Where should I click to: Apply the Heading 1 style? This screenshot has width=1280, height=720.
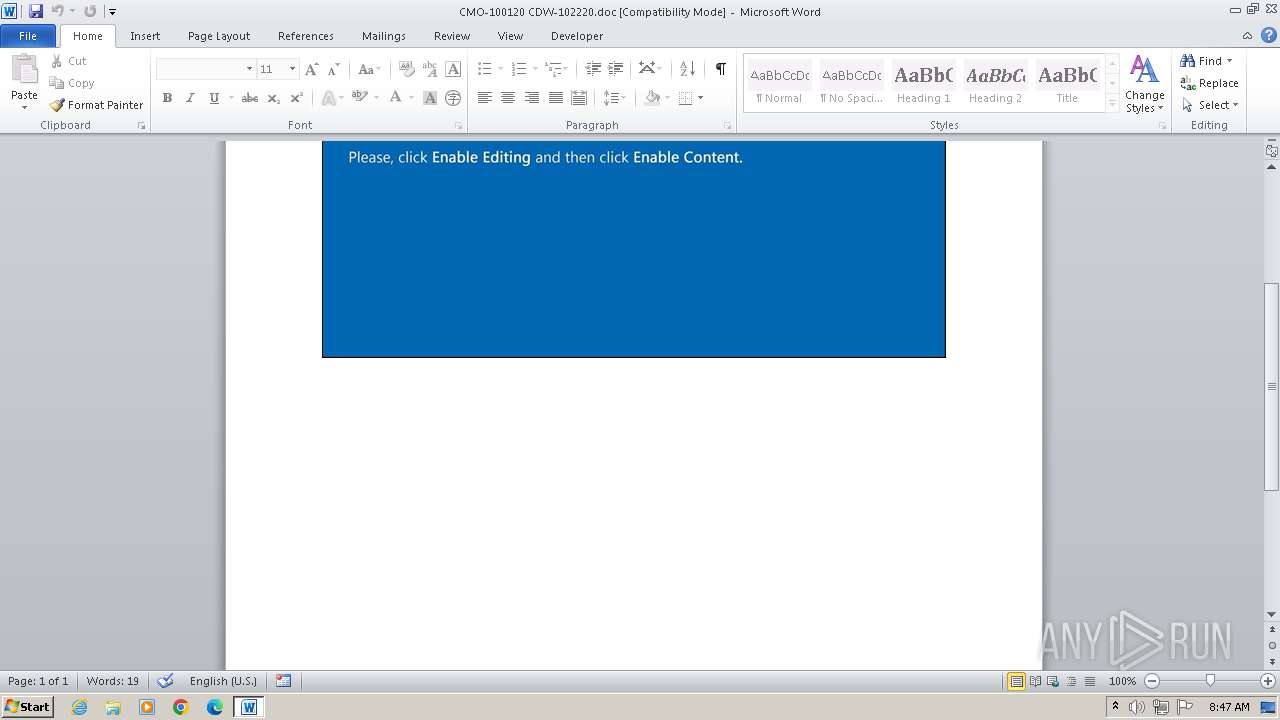pyautogui.click(x=923, y=84)
